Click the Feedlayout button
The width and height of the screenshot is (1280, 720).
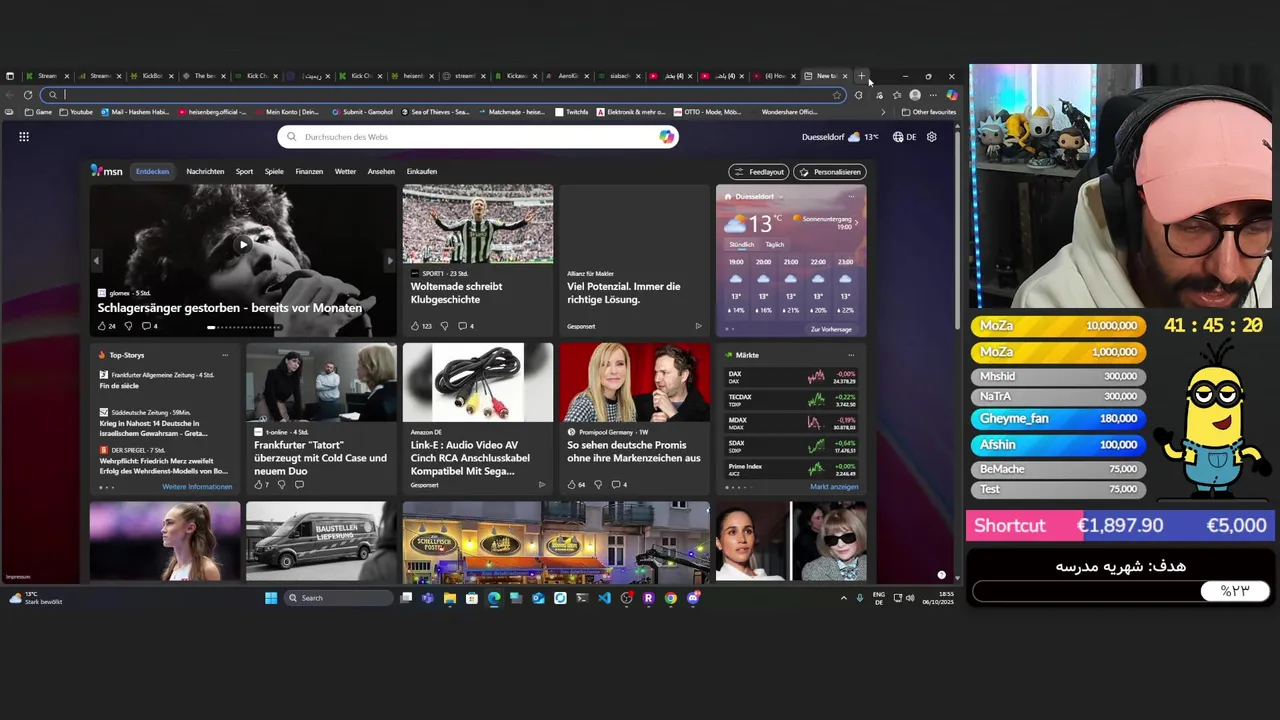(758, 172)
